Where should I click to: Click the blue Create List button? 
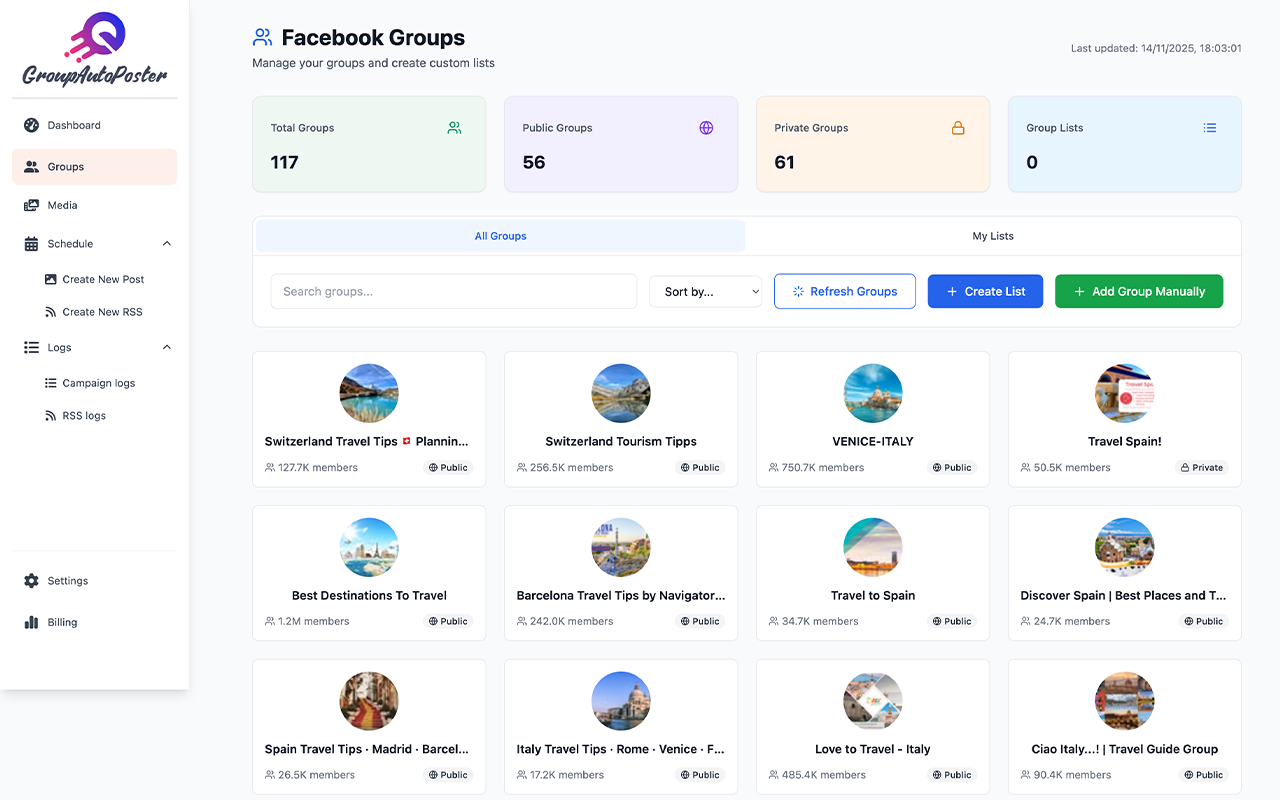coord(985,292)
